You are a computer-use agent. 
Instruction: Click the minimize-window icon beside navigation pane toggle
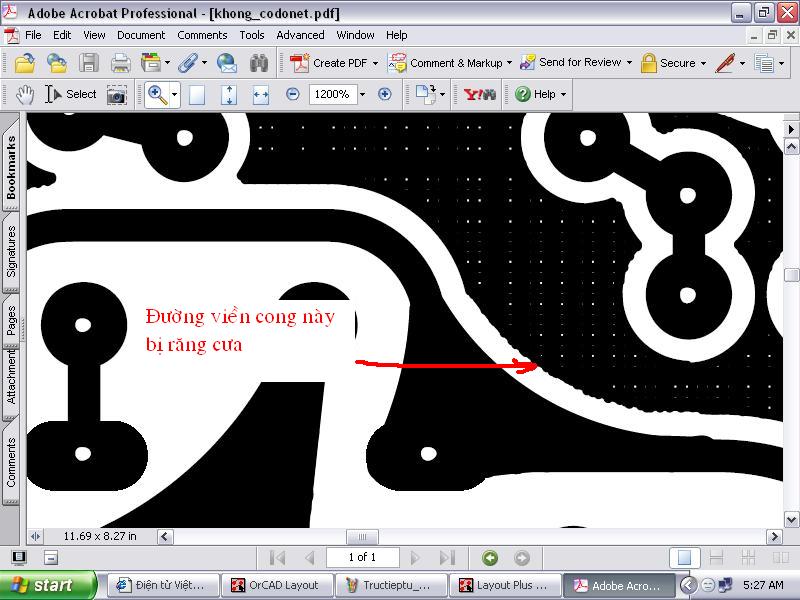[51, 557]
